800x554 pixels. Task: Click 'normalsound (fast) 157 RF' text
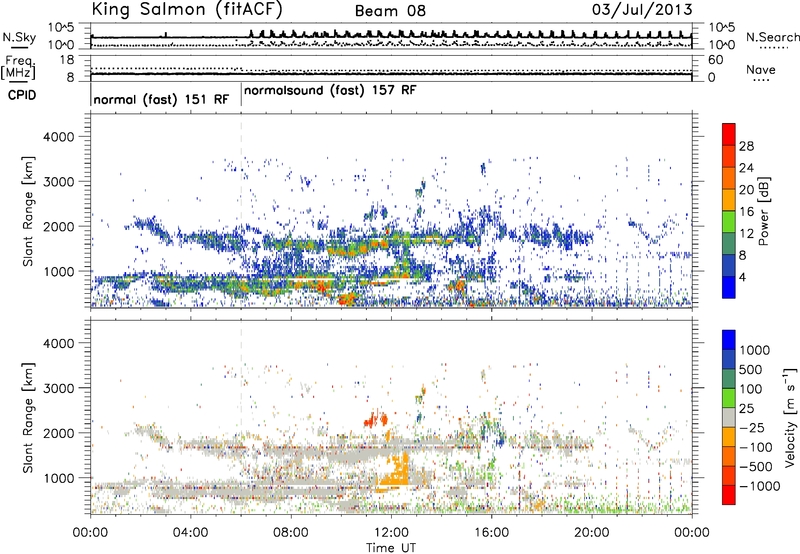[x=330, y=91]
